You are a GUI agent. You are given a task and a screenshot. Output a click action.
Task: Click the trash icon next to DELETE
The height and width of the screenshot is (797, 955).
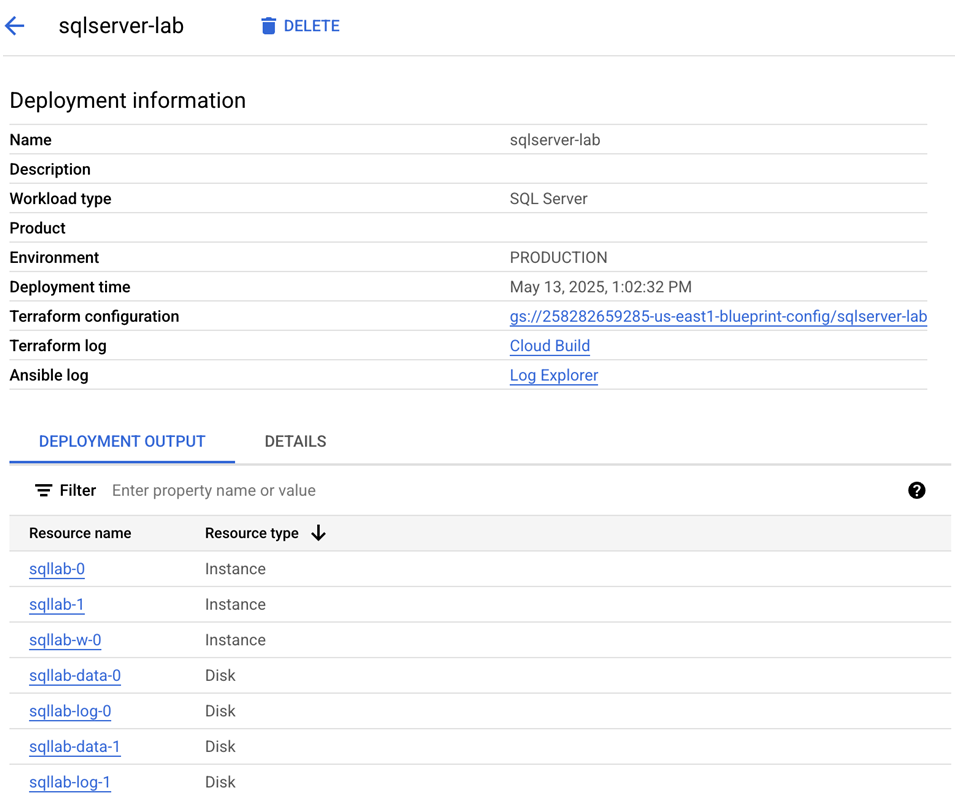coord(268,25)
